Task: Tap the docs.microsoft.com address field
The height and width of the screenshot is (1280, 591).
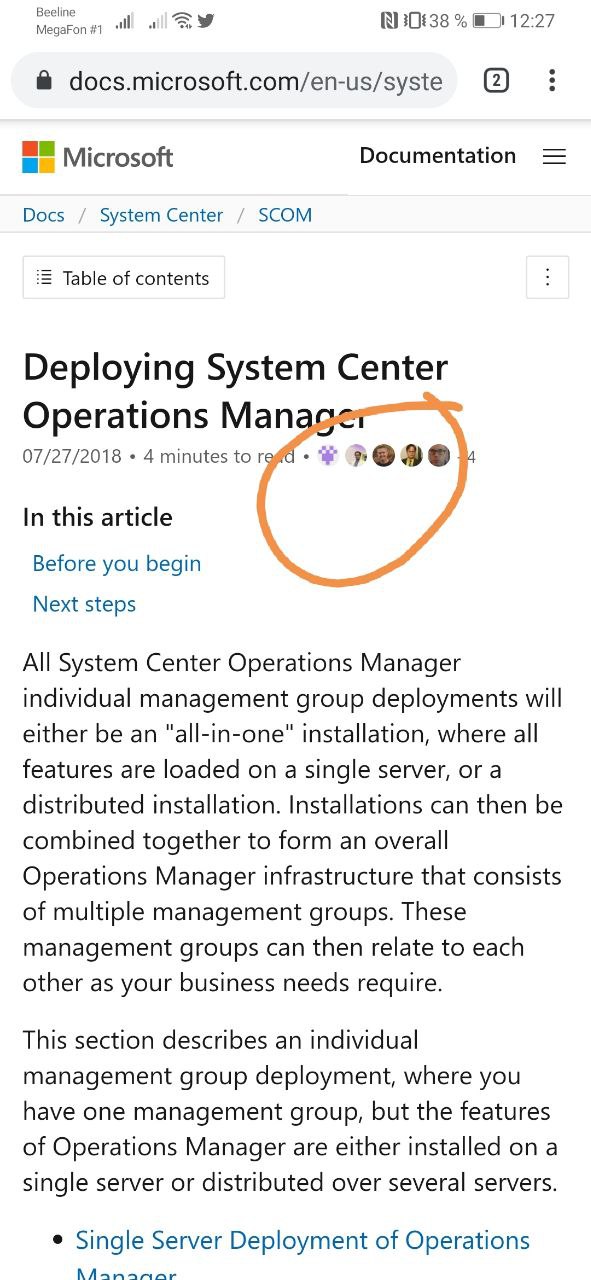Action: [234, 81]
